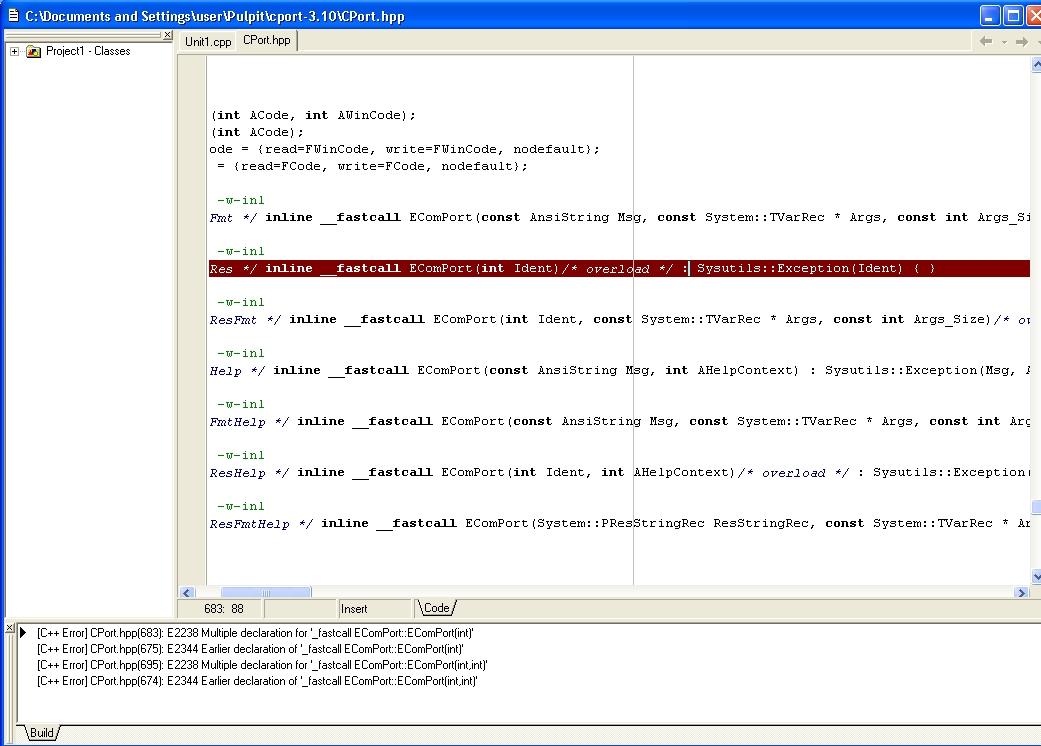Screen dimensions: 1041x746
Task: Click the code line starting with 'ResHelp */'
Action: point(619,473)
